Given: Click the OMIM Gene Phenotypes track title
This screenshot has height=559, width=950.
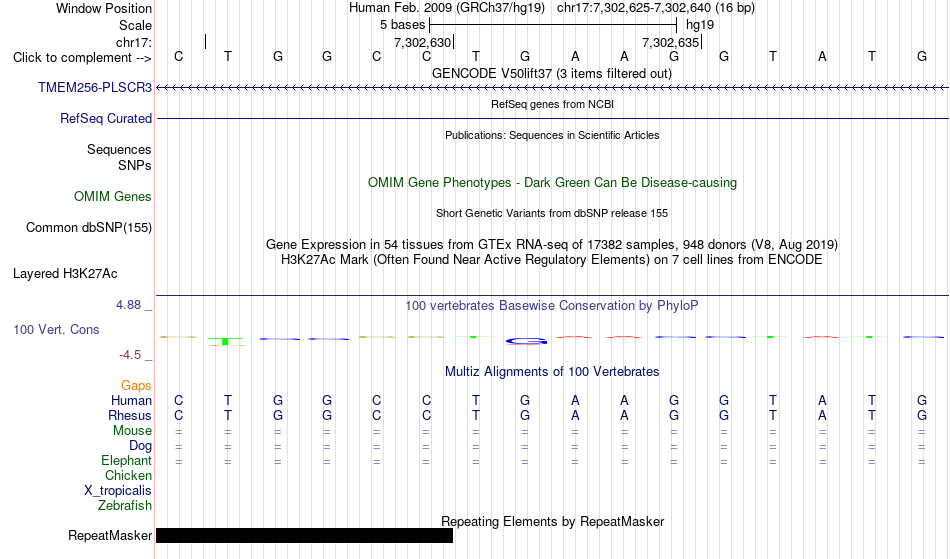Looking at the screenshot, I should 552,183.
